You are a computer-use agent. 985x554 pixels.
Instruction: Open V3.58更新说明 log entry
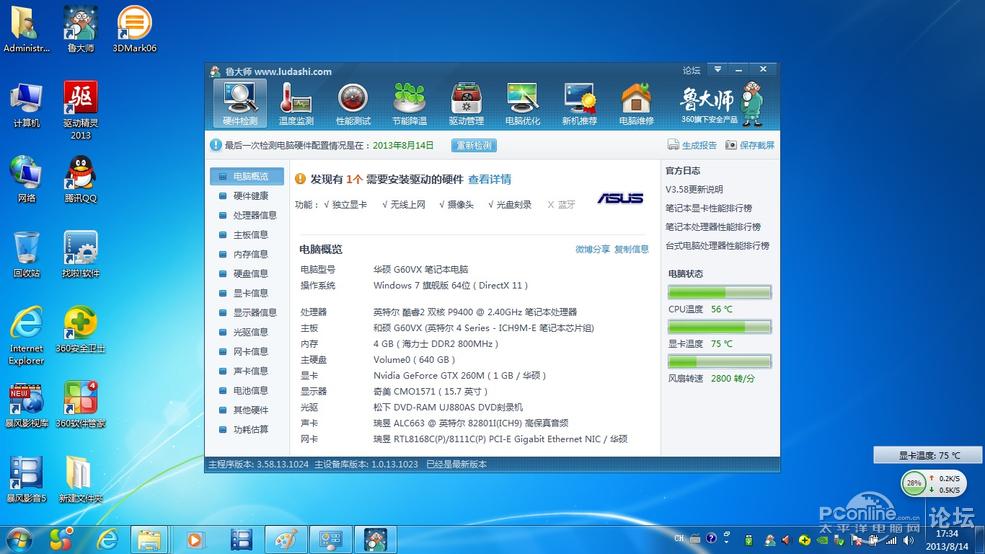click(x=694, y=189)
